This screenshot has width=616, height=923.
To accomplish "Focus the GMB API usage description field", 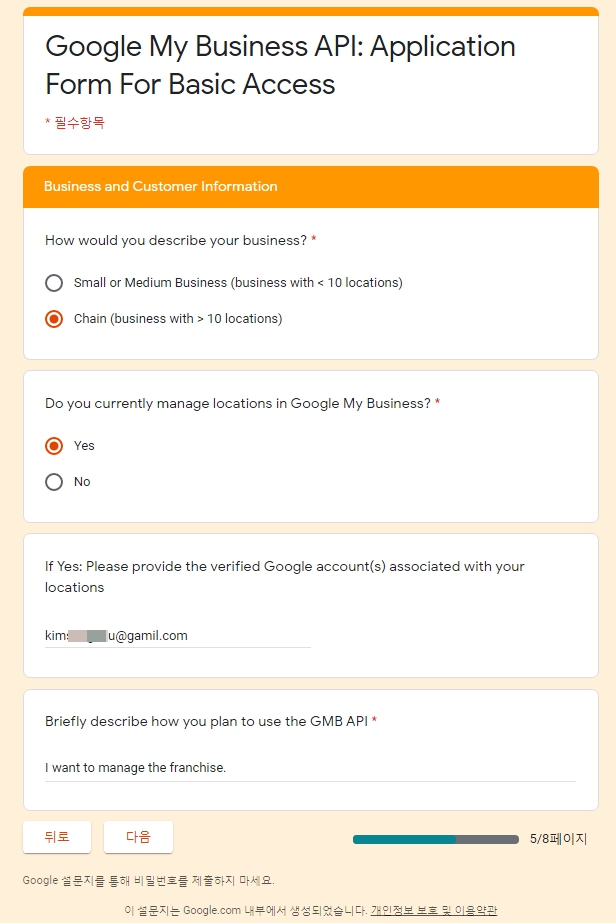I will click(x=310, y=768).
